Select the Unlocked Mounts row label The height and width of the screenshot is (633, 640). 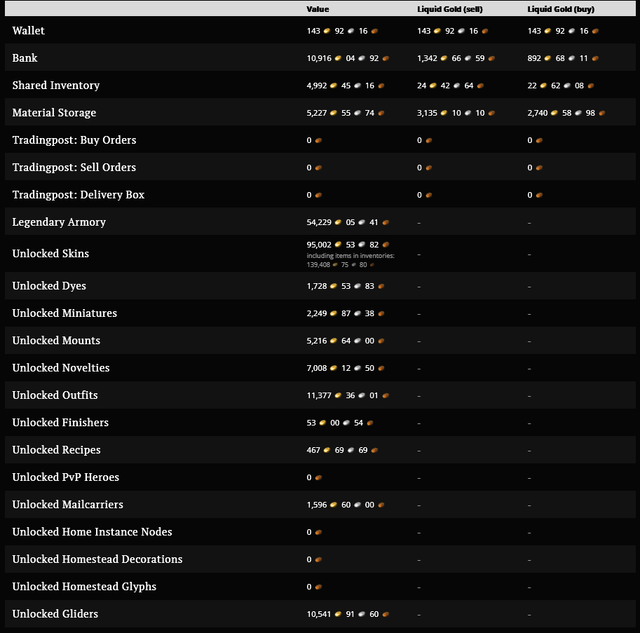56,340
